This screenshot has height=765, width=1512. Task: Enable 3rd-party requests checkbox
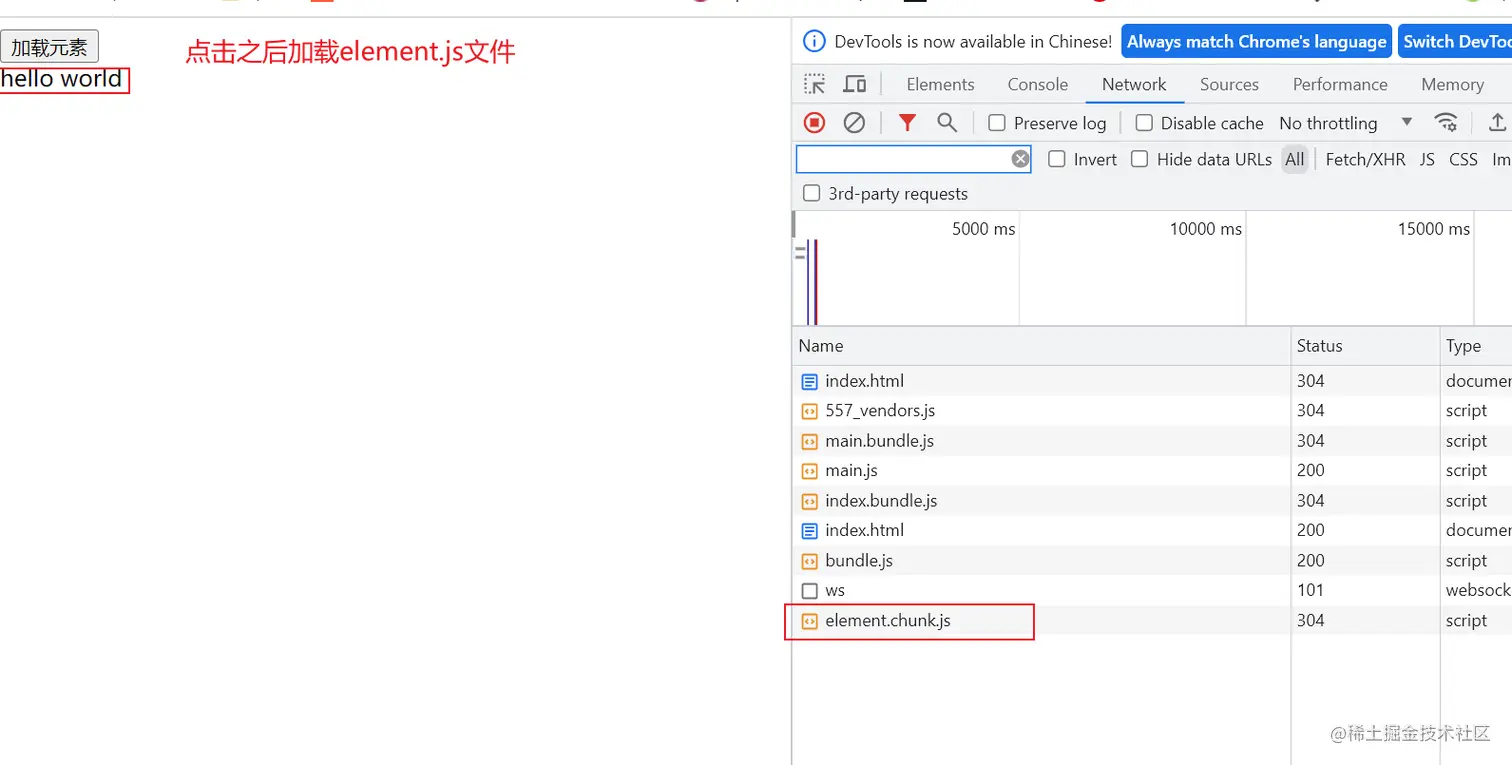tap(812, 193)
